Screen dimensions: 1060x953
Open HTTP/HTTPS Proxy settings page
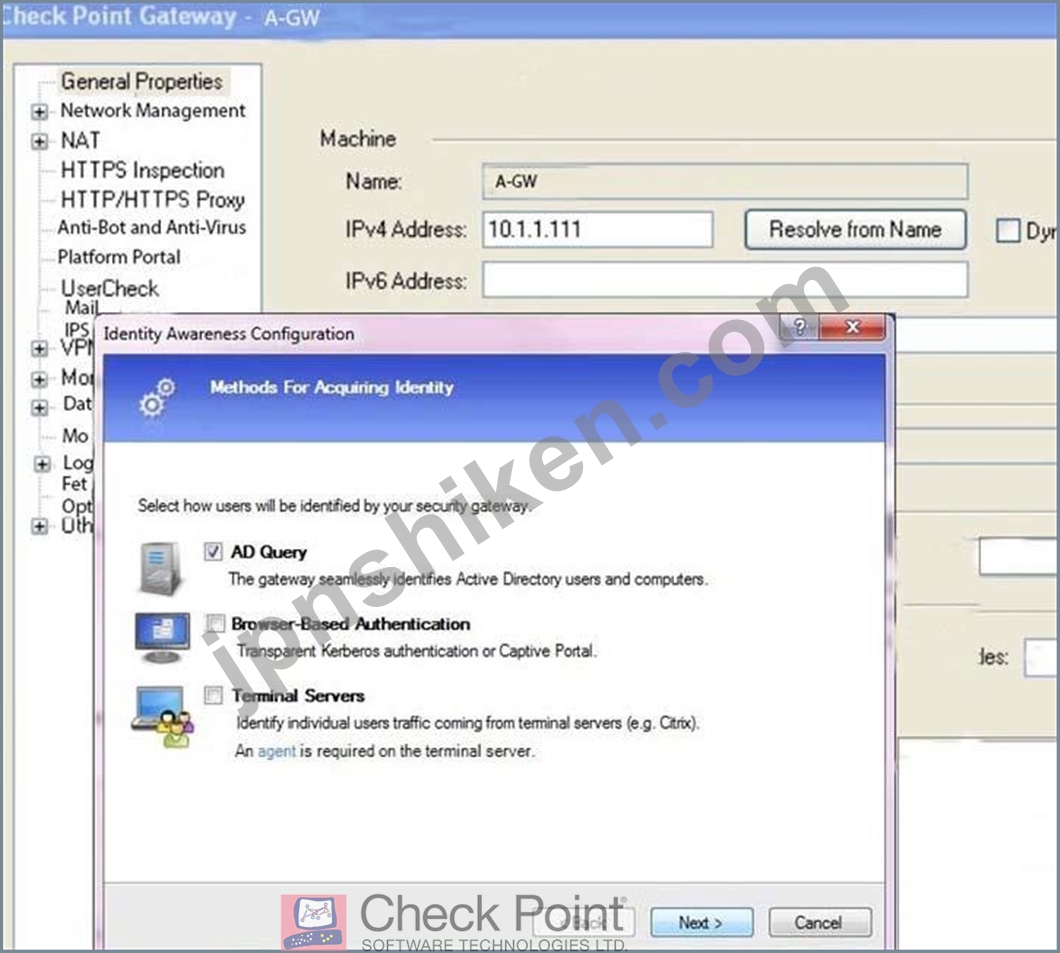tap(153, 199)
